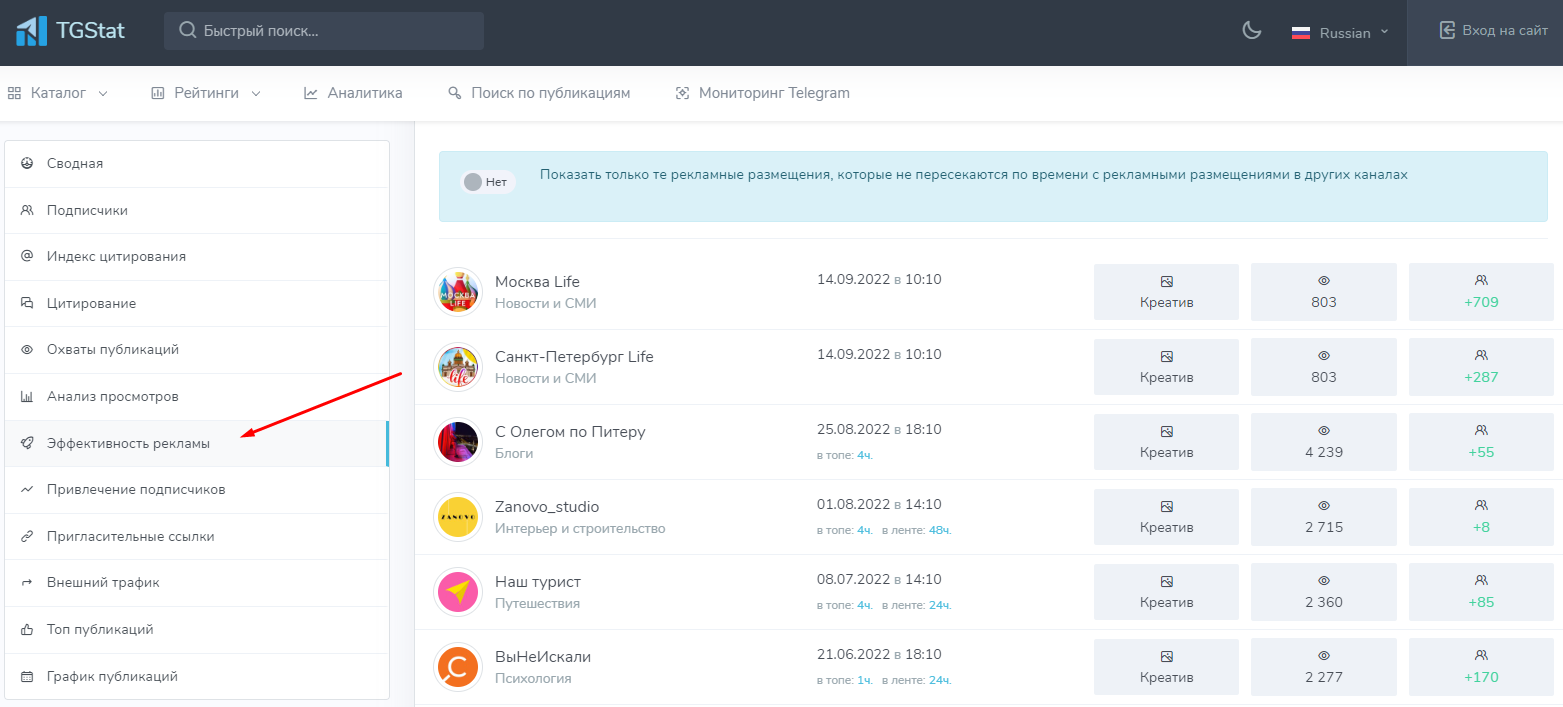Click the Russian flag icon

pos(1300,33)
